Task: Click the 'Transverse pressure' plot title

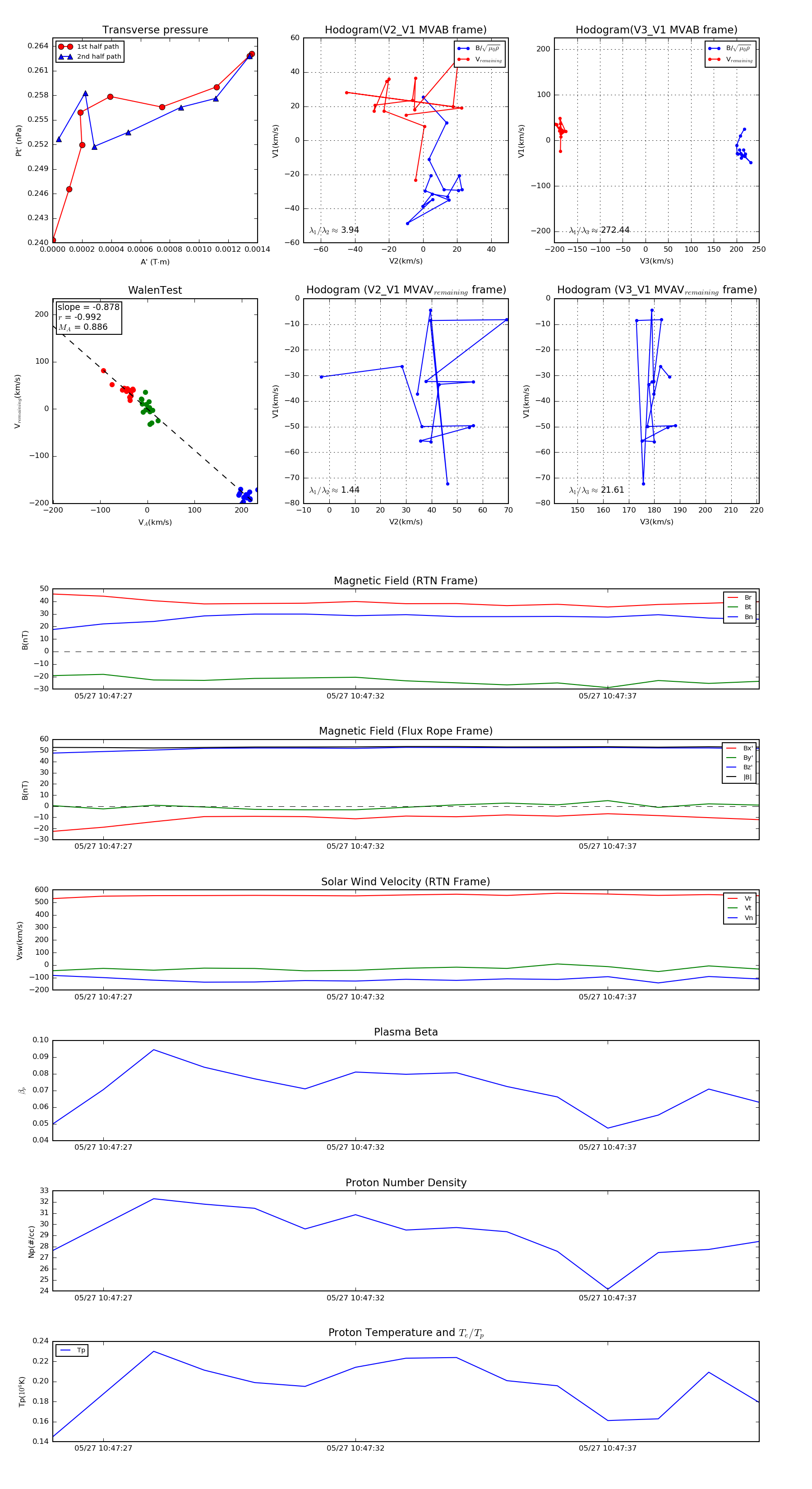Action: (155, 30)
